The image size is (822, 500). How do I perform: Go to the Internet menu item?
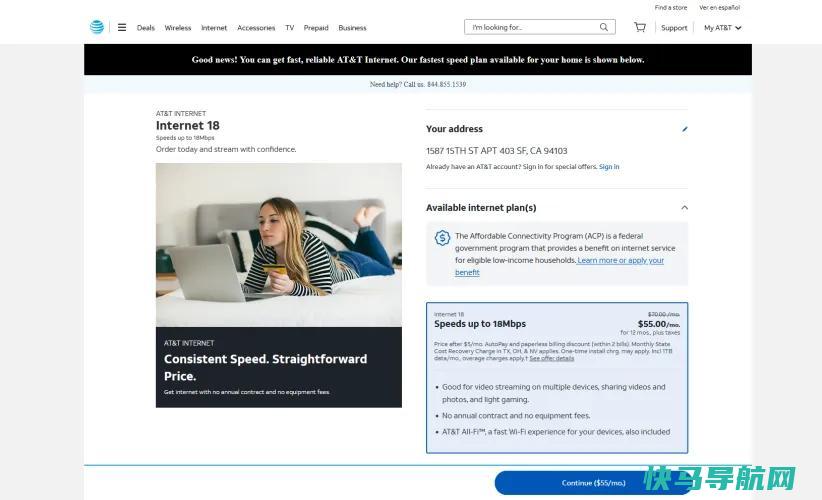pos(214,28)
